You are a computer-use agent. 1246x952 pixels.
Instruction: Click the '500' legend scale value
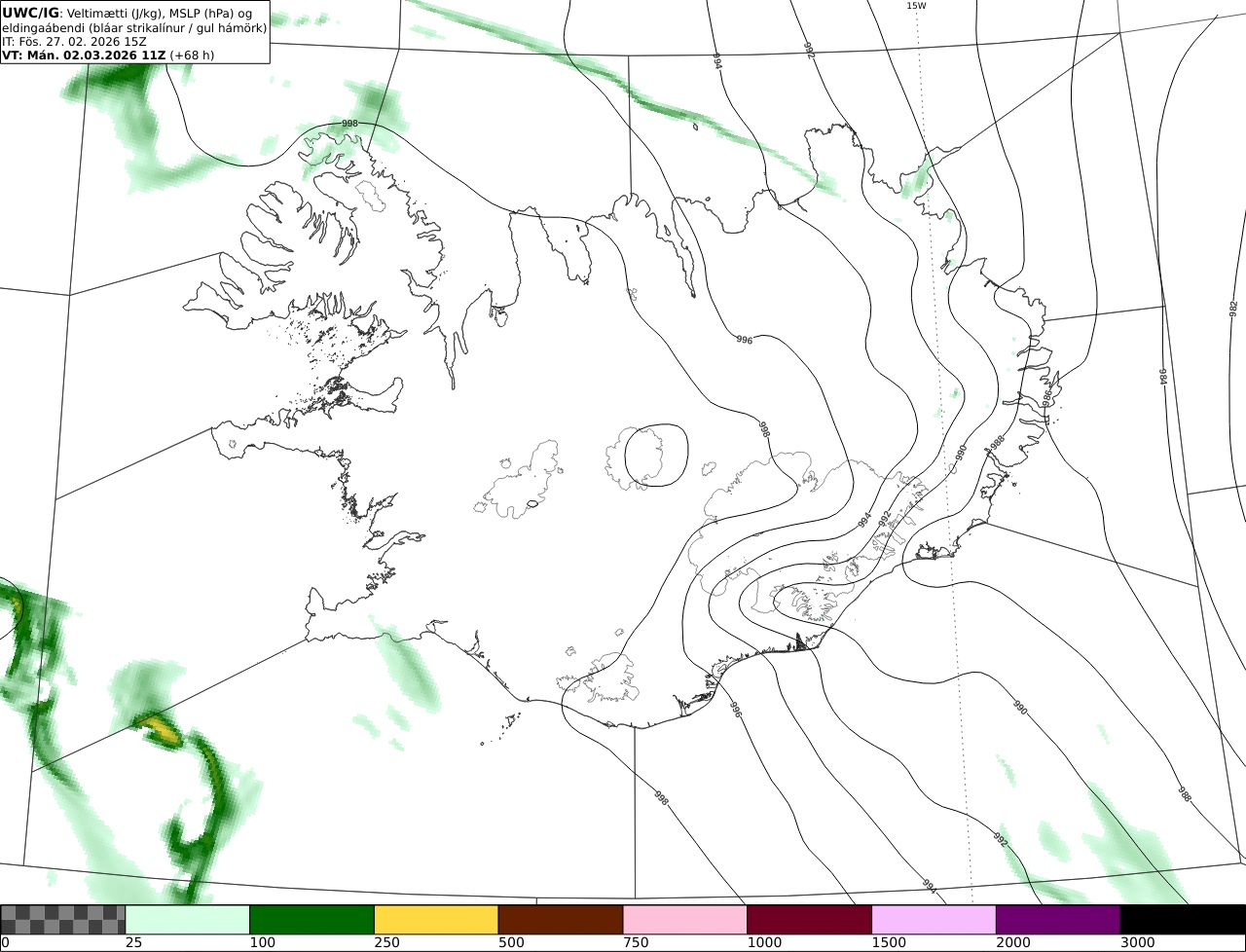511,943
